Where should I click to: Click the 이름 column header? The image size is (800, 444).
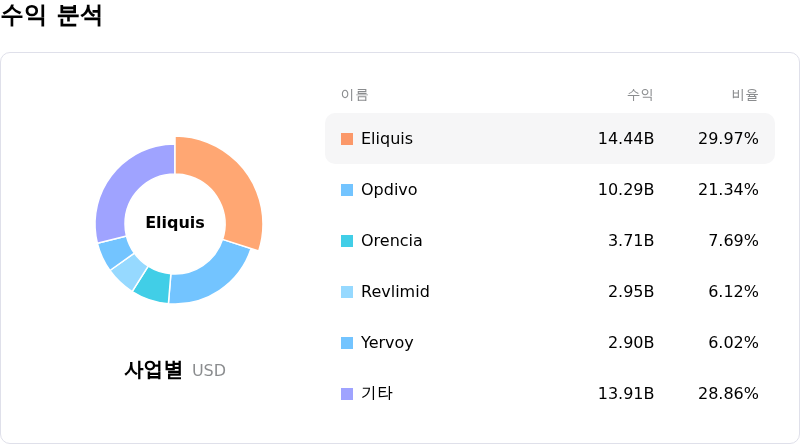[x=355, y=94]
